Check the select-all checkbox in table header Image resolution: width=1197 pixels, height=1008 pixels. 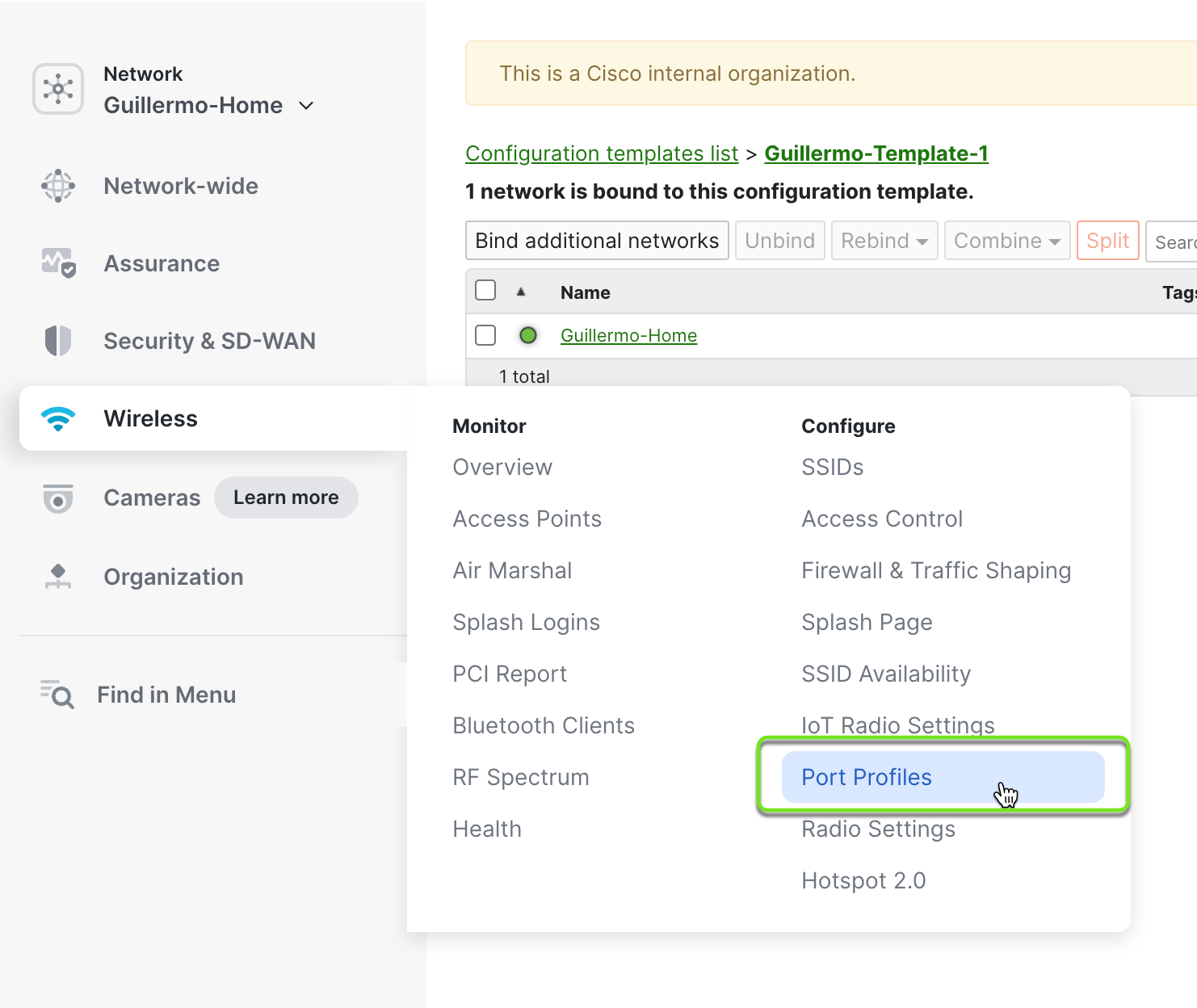[x=485, y=290]
